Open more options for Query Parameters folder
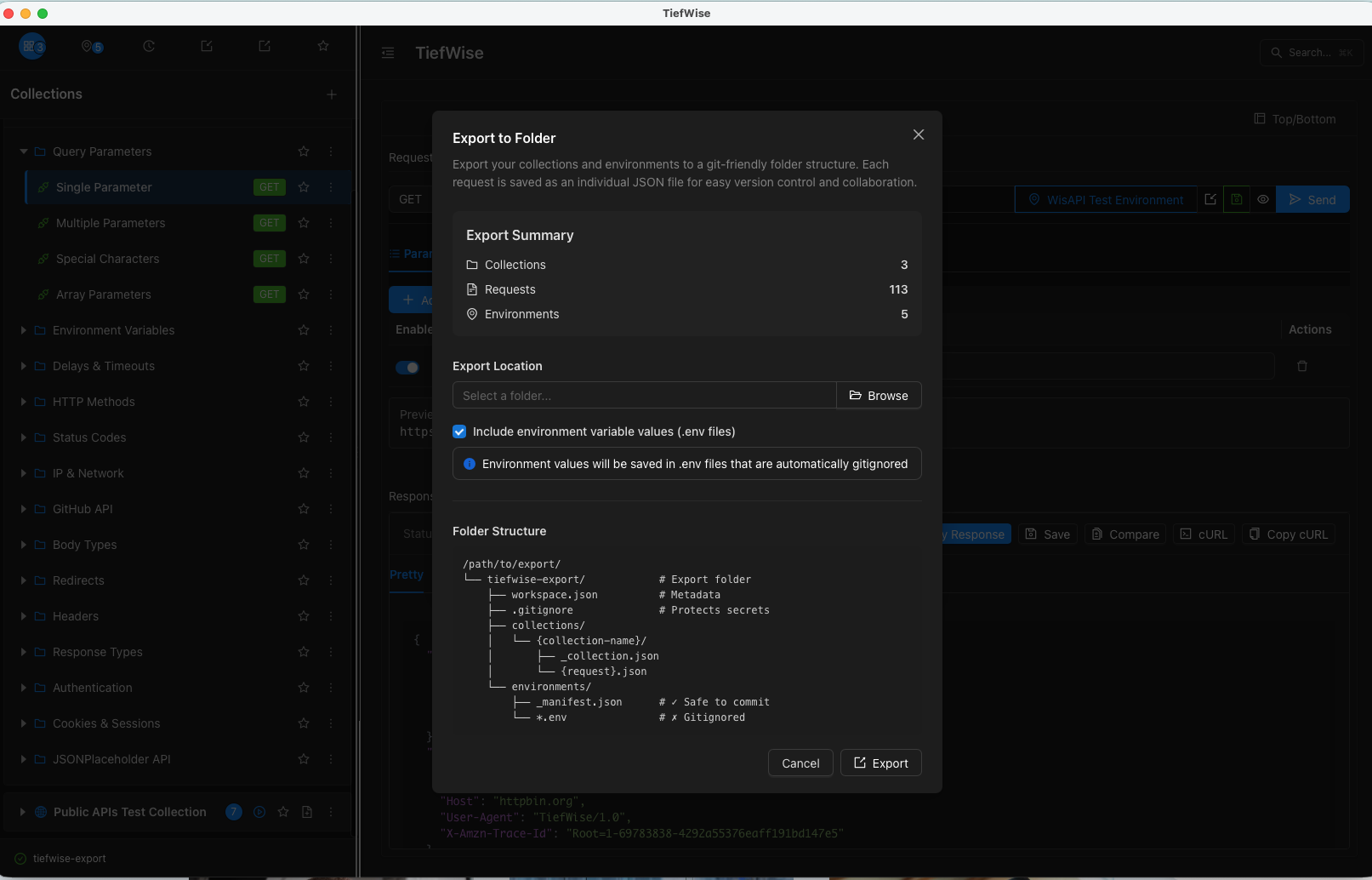Image resolution: width=1372 pixels, height=880 pixels. point(331,151)
